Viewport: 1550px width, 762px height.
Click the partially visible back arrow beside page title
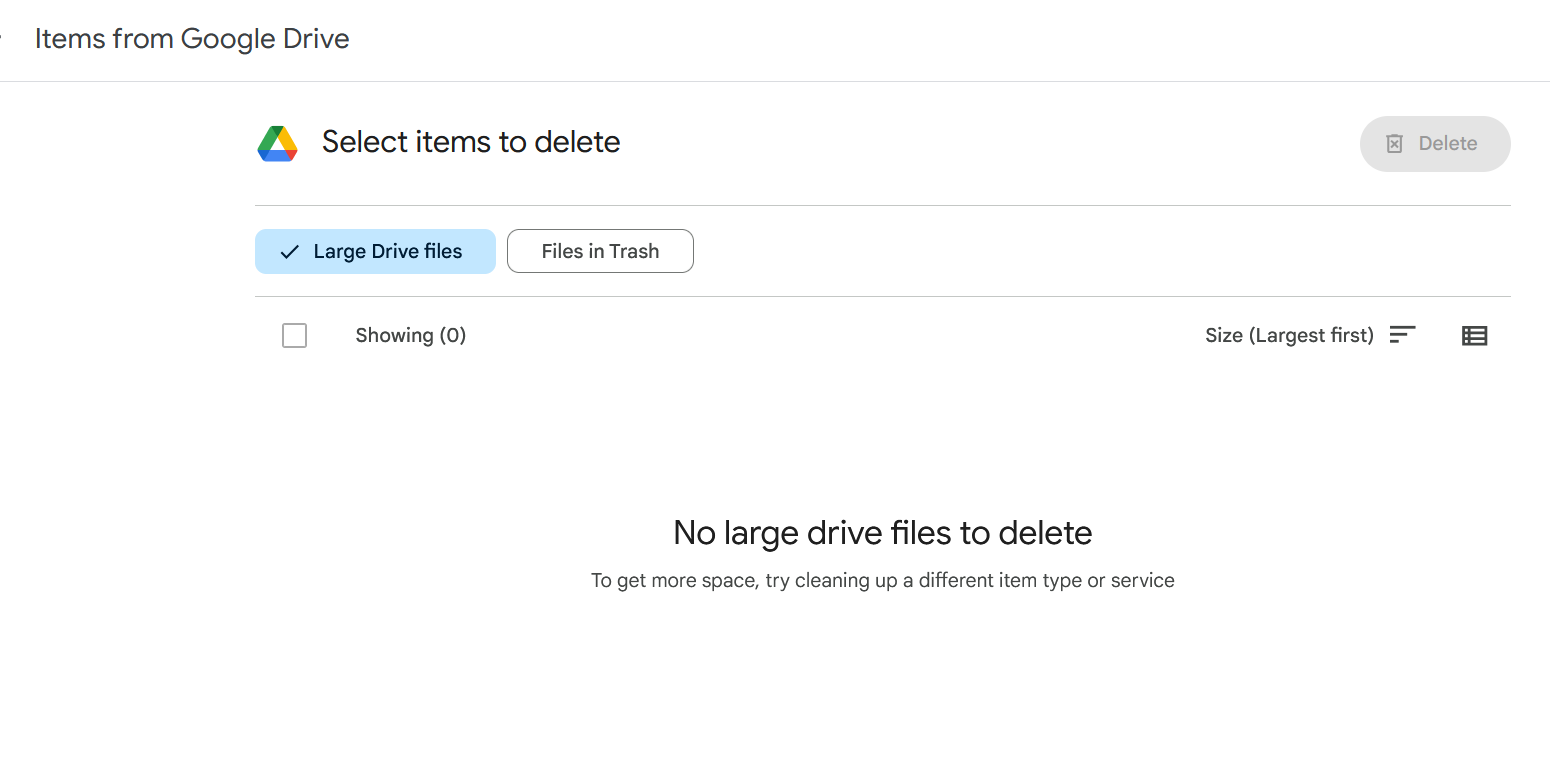[3, 40]
